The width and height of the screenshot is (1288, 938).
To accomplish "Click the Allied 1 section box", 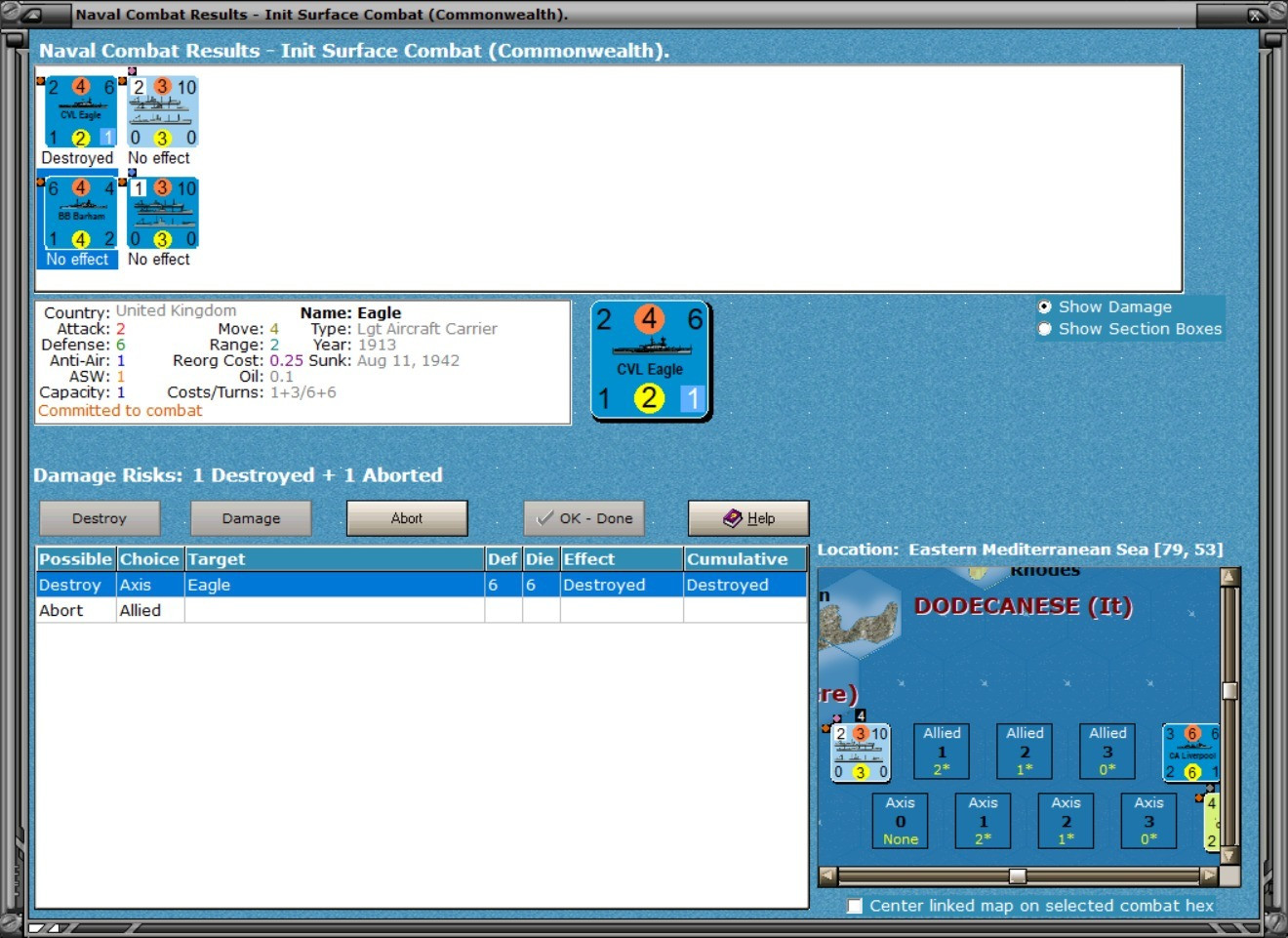I will click(942, 751).
